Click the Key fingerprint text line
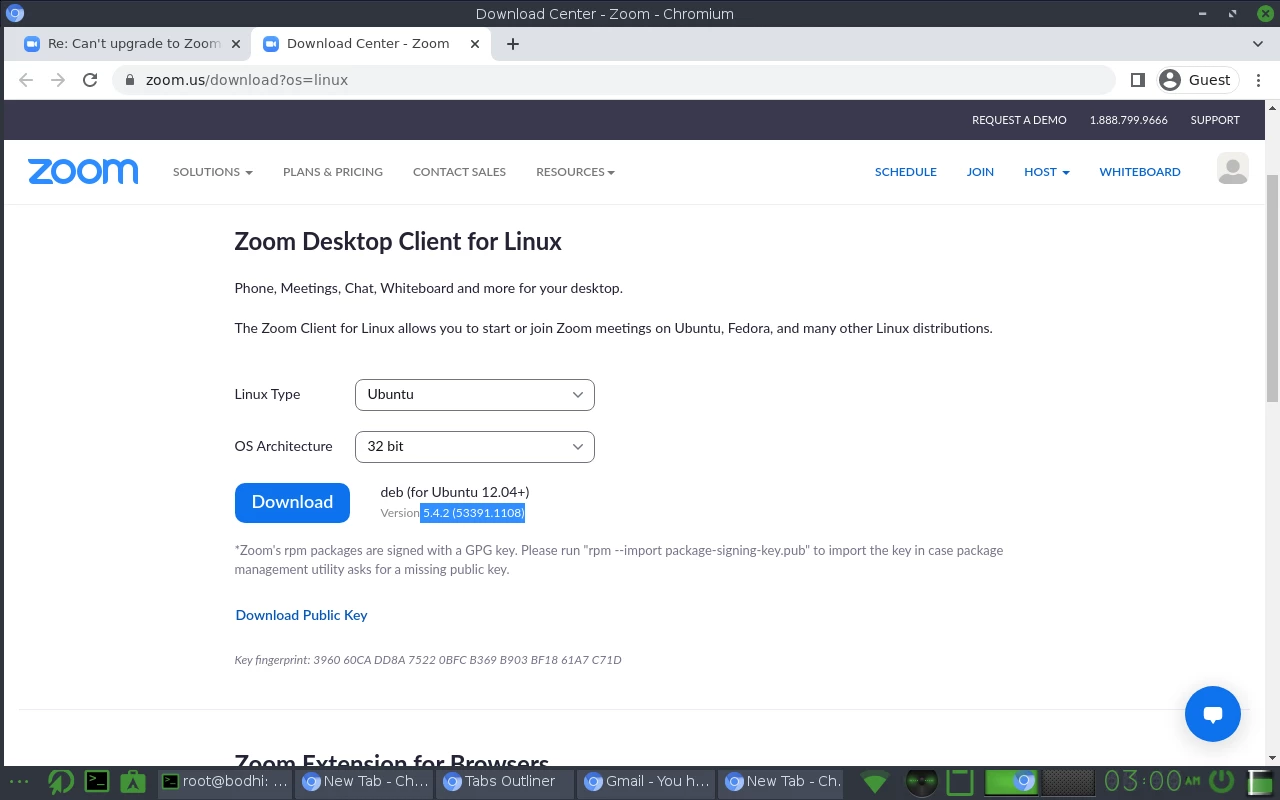The image size is (1280, 800). point(428,660)
